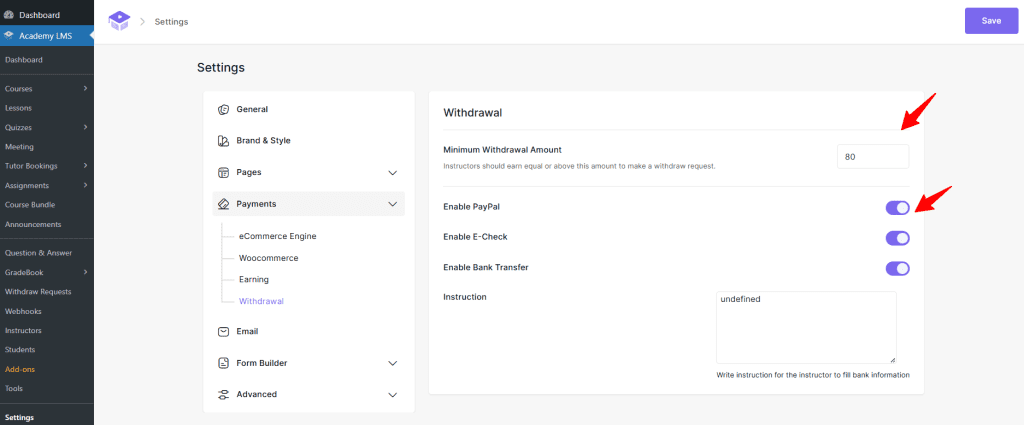Expand the Assignments submenu arrow
Viewport: 1024px width, 425px height.
click(86, 185)
